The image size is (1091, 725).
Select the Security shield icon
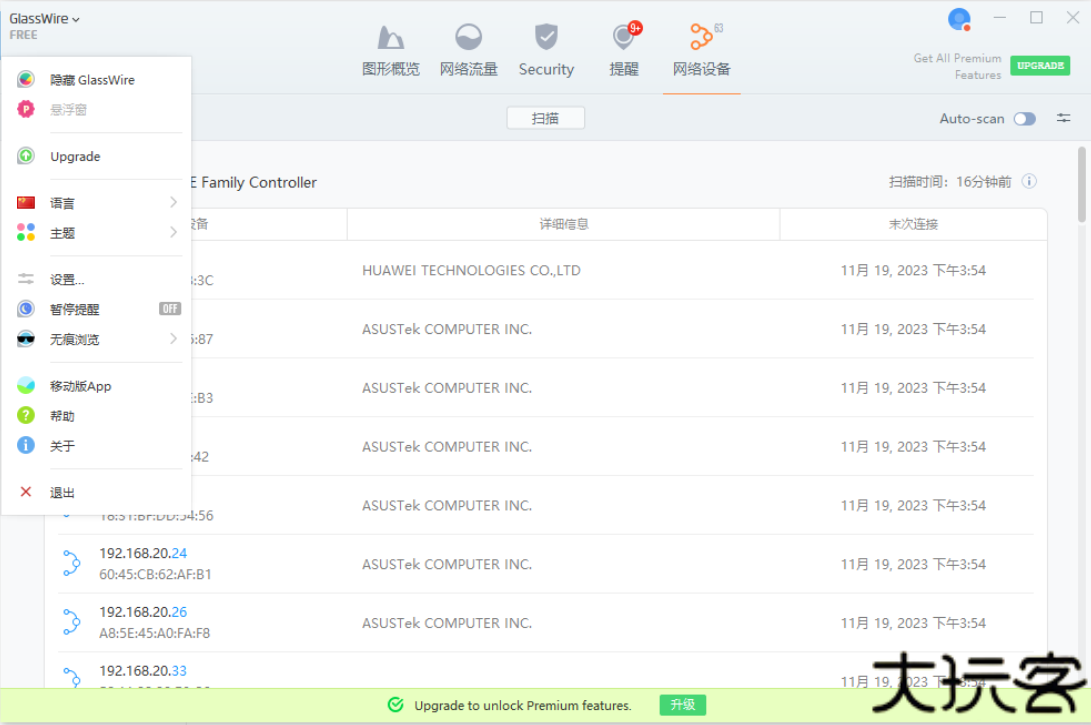546,37
